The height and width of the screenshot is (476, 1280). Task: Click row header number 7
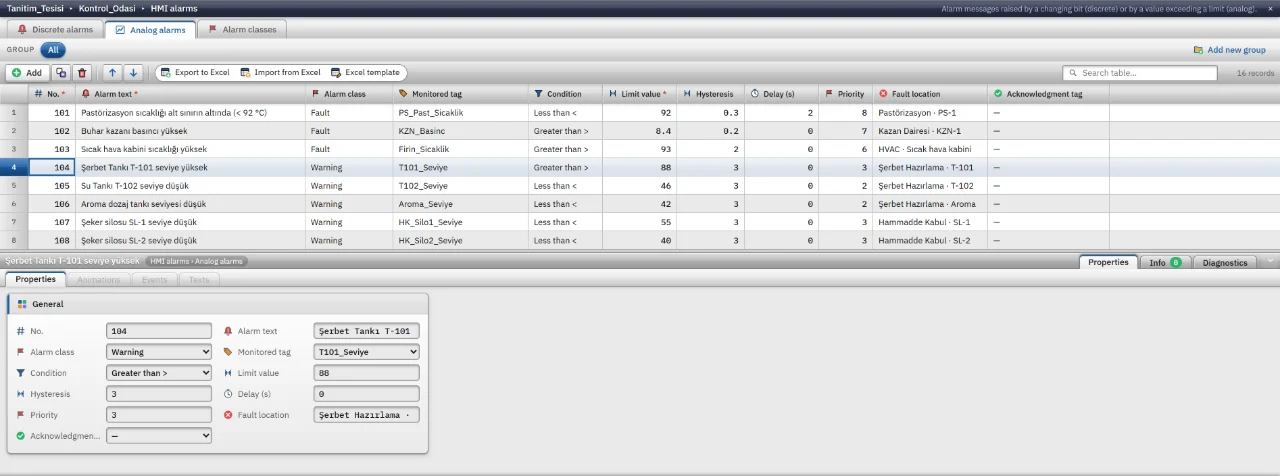click(14, 222)
